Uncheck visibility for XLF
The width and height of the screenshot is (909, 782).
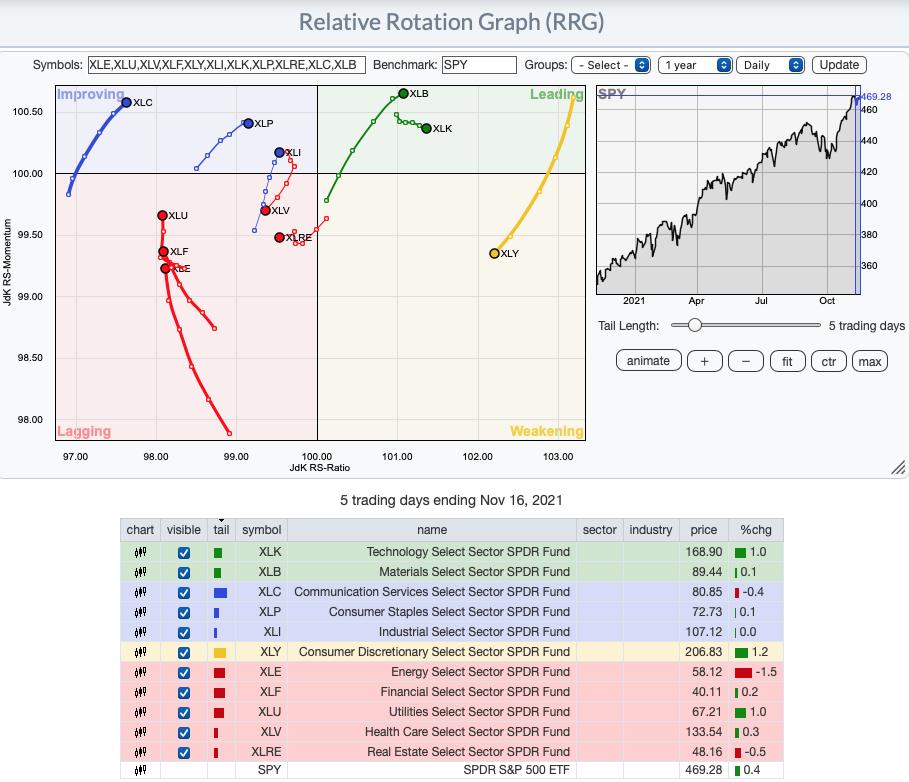coord(184,693)
